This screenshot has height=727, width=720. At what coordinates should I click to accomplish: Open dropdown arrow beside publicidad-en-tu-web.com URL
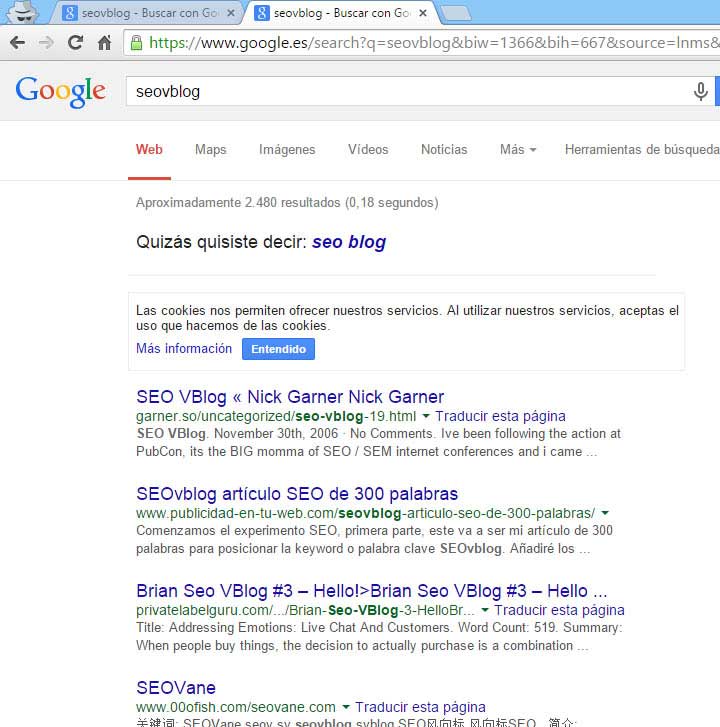tap(605, 513)
